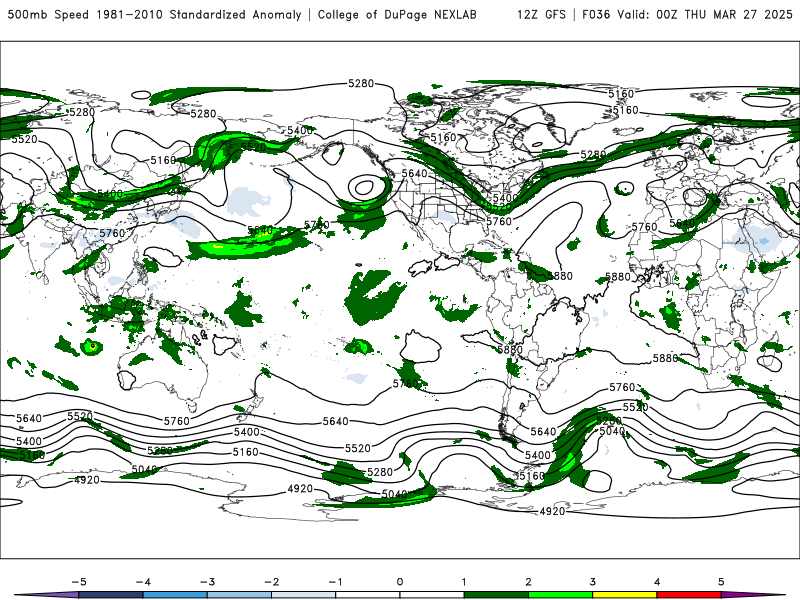This screenshot has height=600, width=800.
Task: Click the light blue -3 to -2 colorbar segment
Action: click(x=239, y=595)
